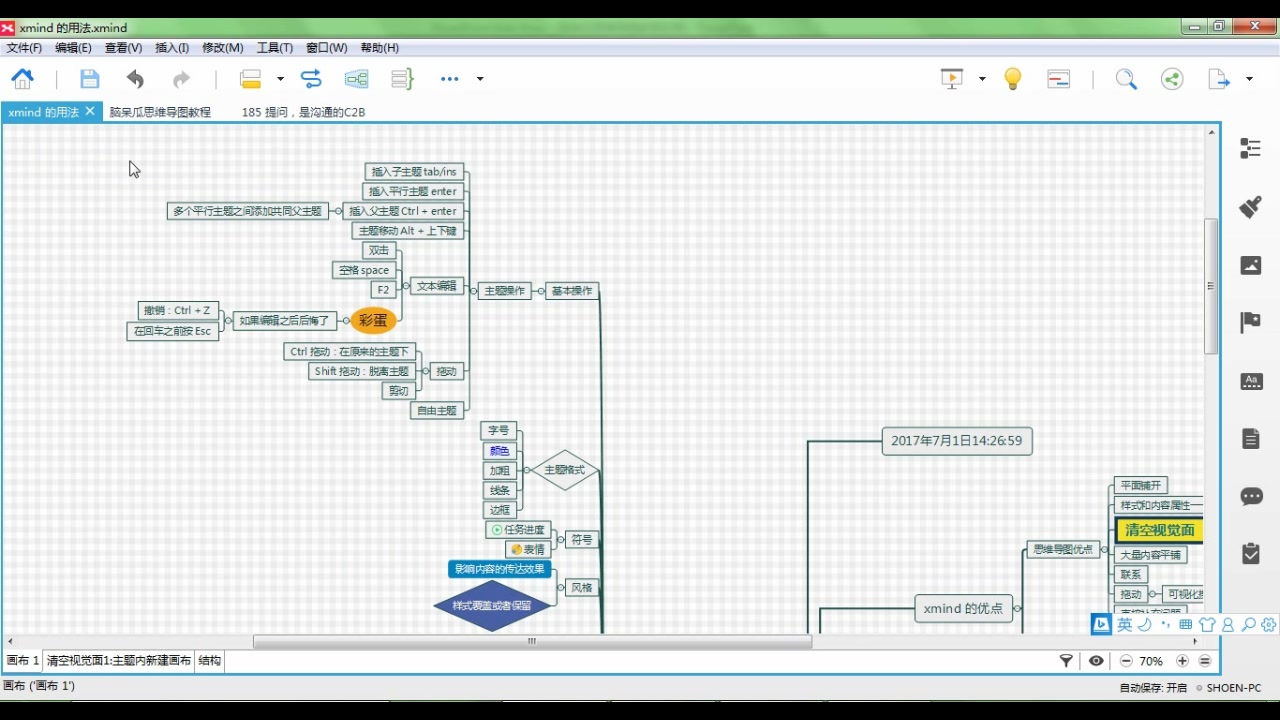Open the filter funnel in status bar
This screenshot has width=1280, height=720.
(1066, 661)
